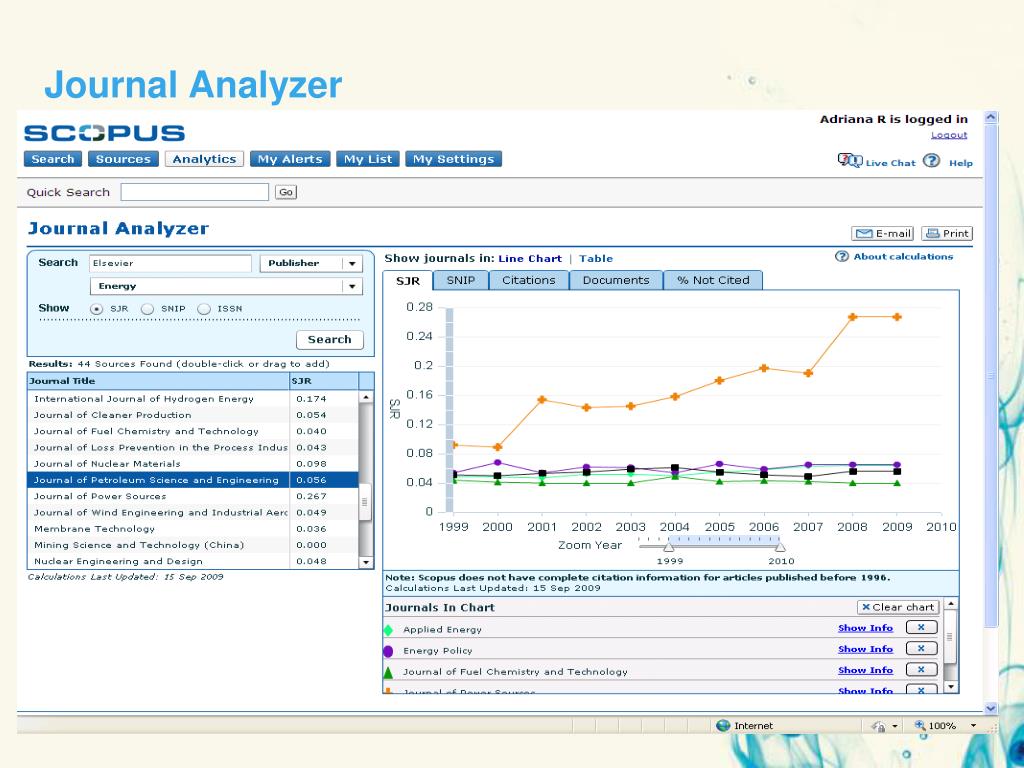
Task: Switch to the SNIP chart tab
Action: pos(460,280)
